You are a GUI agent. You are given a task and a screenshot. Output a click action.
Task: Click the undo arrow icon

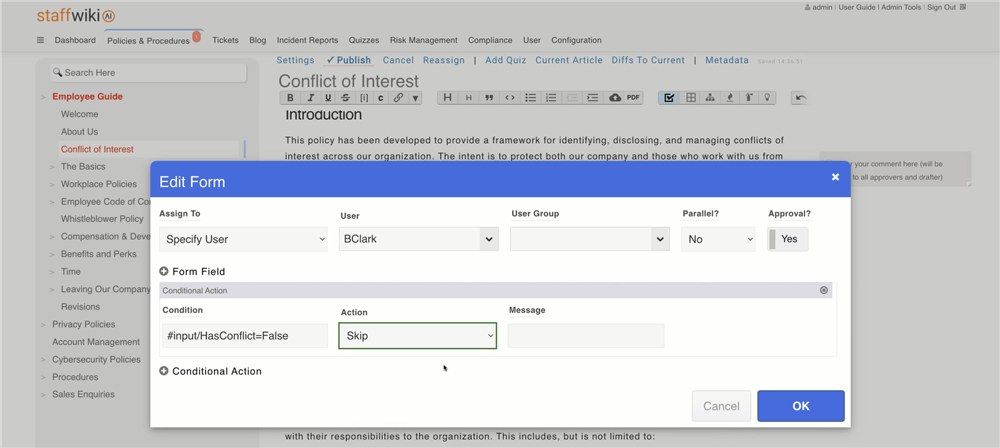799,98
